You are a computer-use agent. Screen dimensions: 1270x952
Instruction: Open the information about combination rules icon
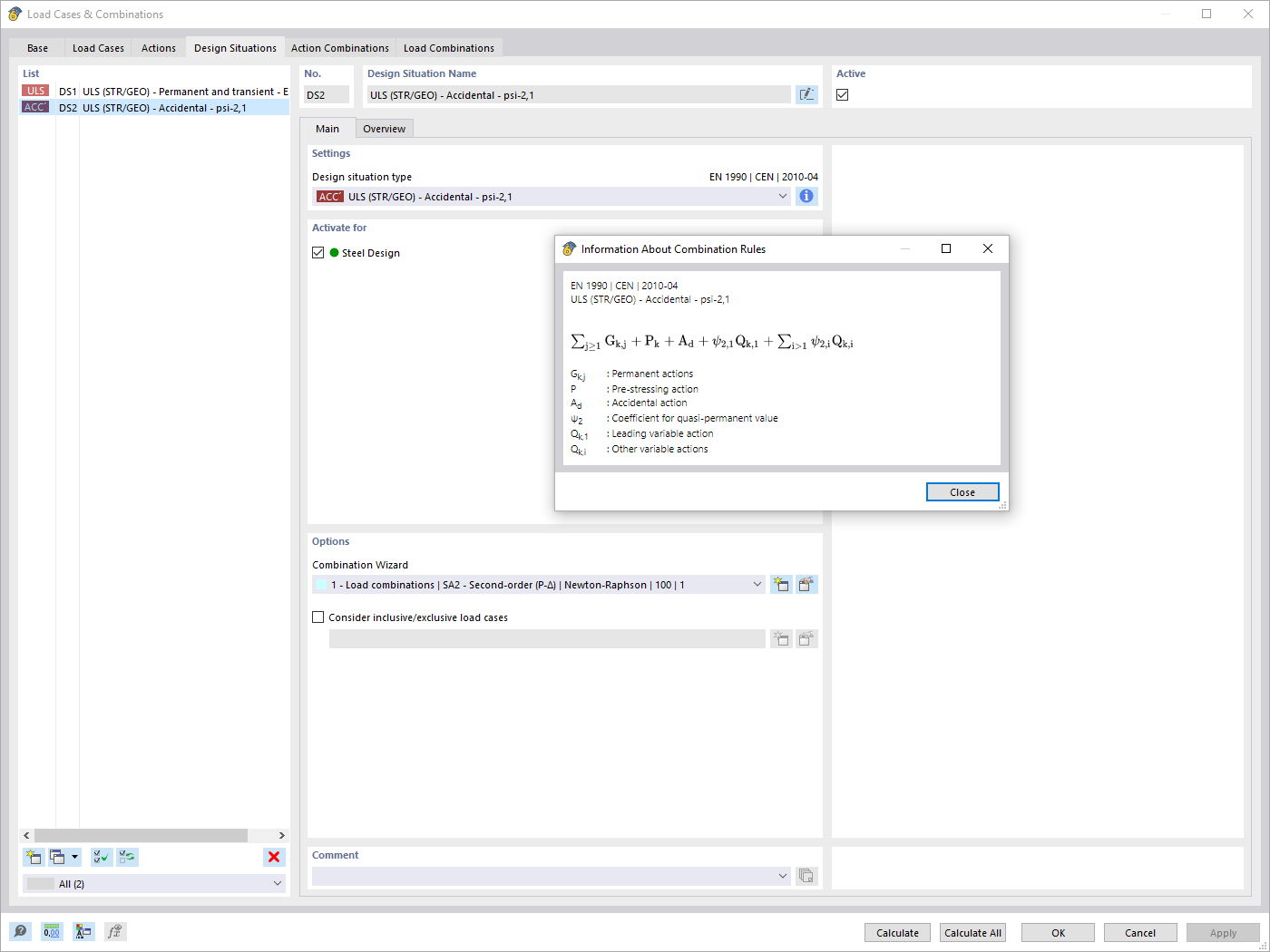(x=806, y=196)
